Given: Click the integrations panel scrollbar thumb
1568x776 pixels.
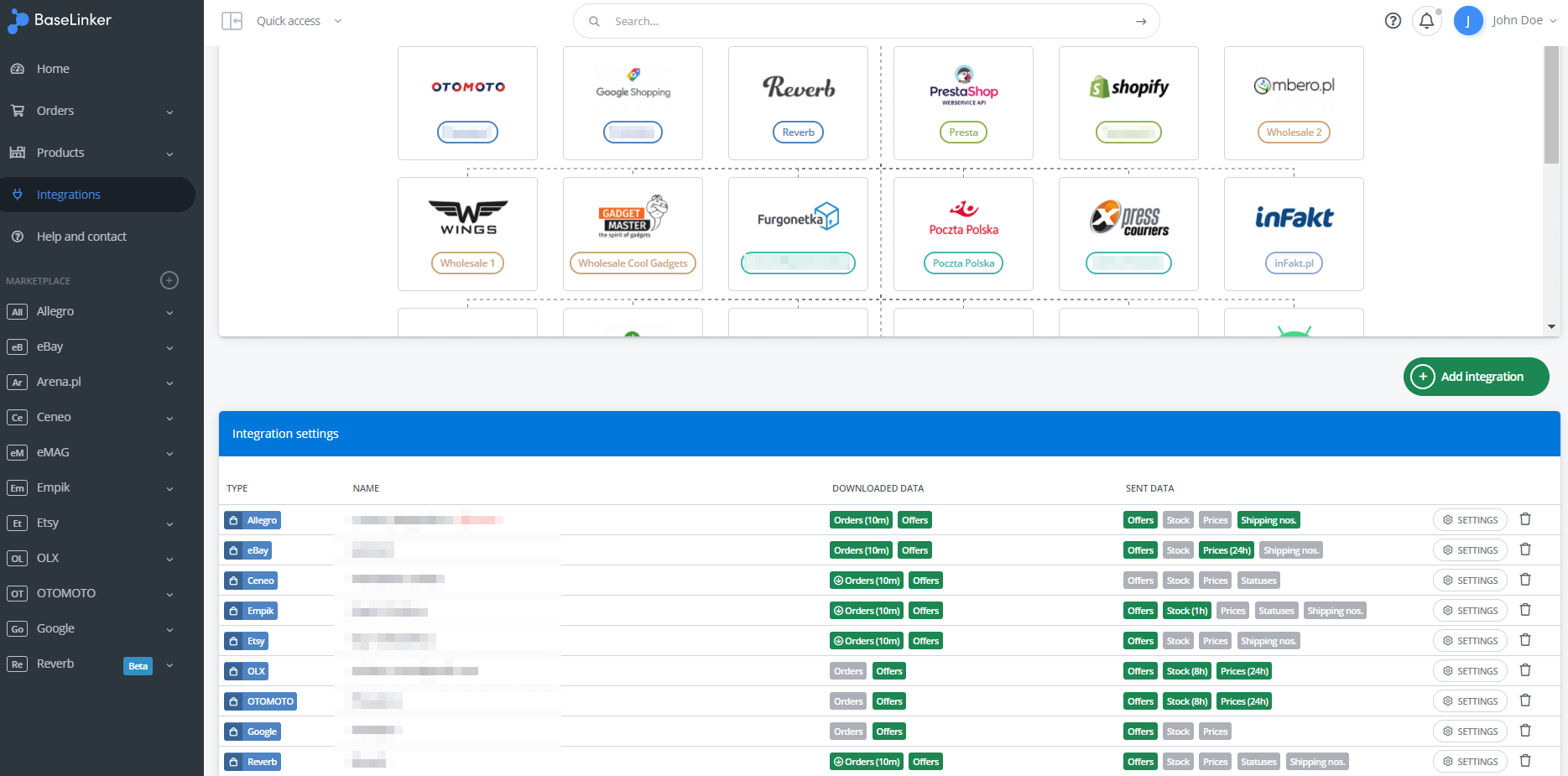Looking at the screenshot, I should (1551, 105).
